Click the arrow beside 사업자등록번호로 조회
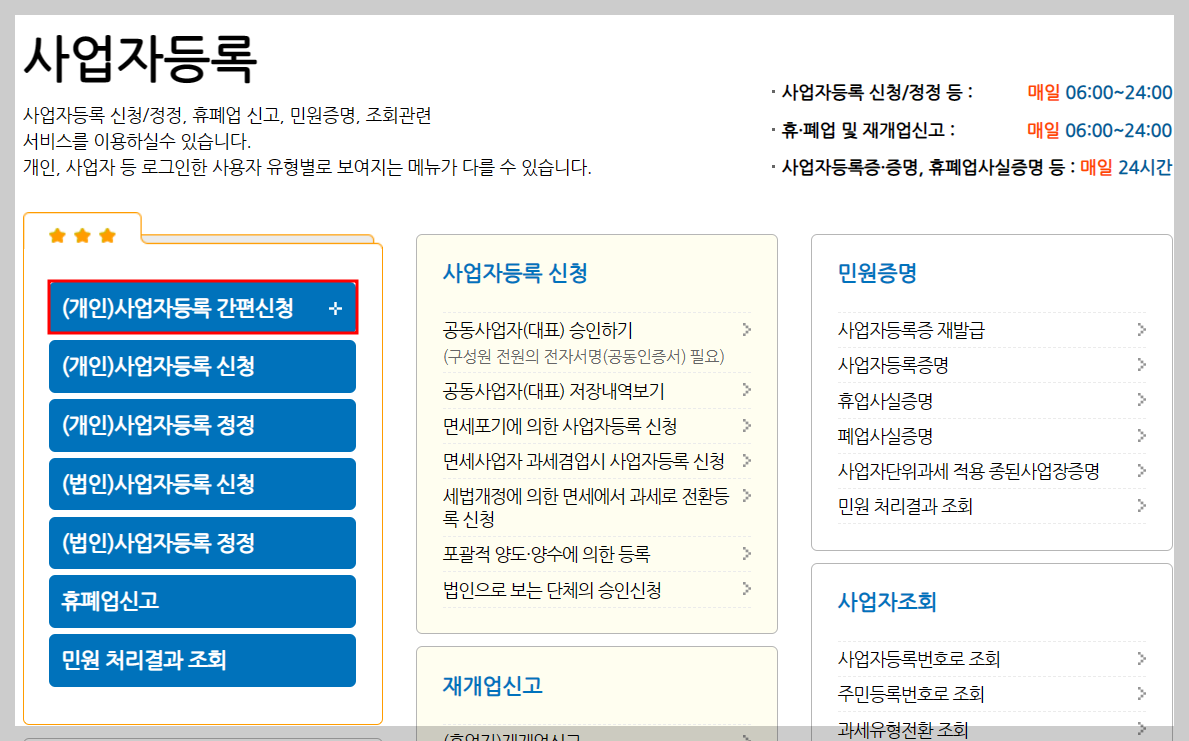The height and width of the screenshot is (741, 1189). click(x=1144, y=658)
